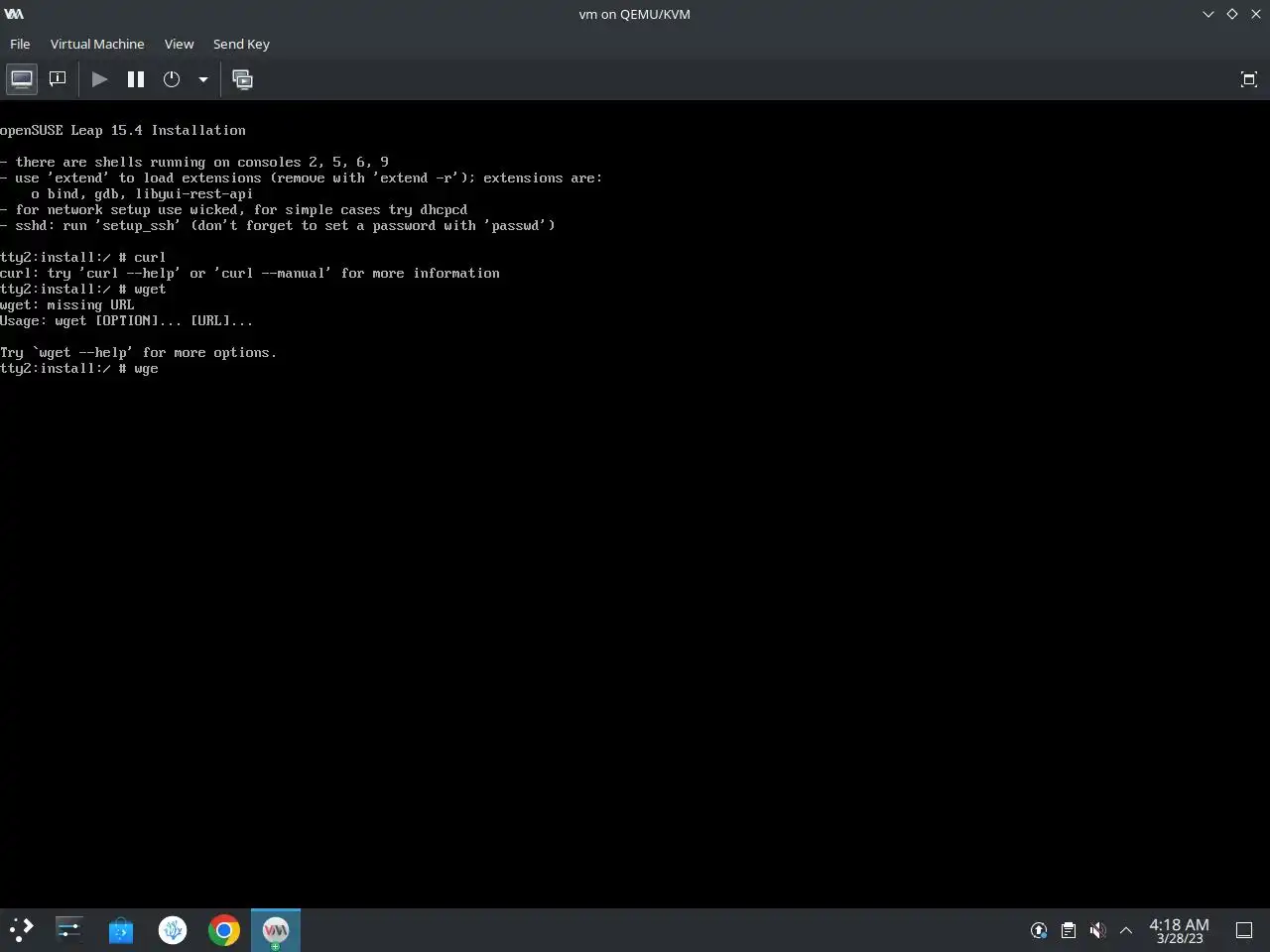Open the updates tray icon
The image size is (1270, 952).
(1039, 930)
